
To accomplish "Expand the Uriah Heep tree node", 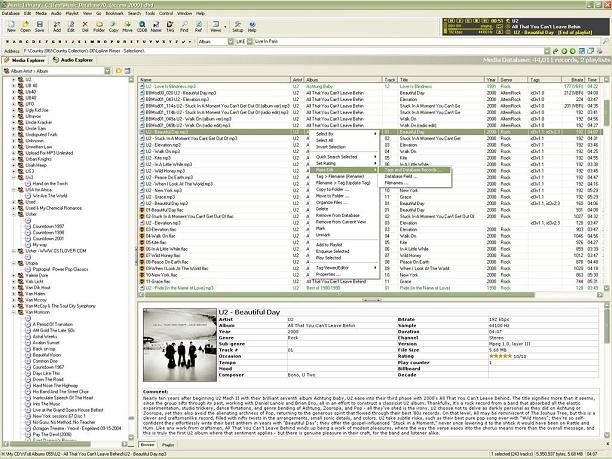I will [x=14, y=165].
